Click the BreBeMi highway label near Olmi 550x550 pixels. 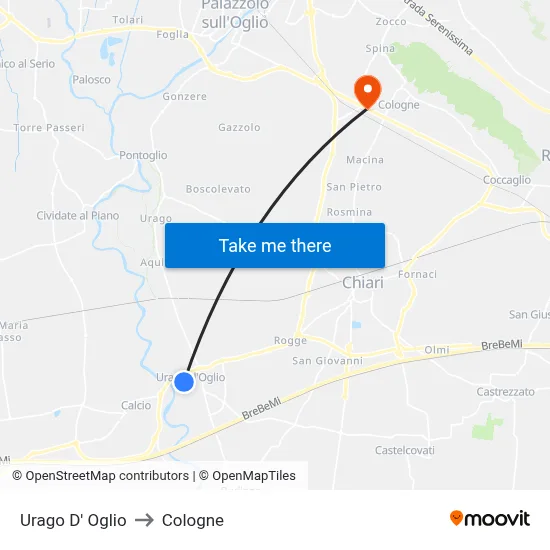tap(502, 345)
